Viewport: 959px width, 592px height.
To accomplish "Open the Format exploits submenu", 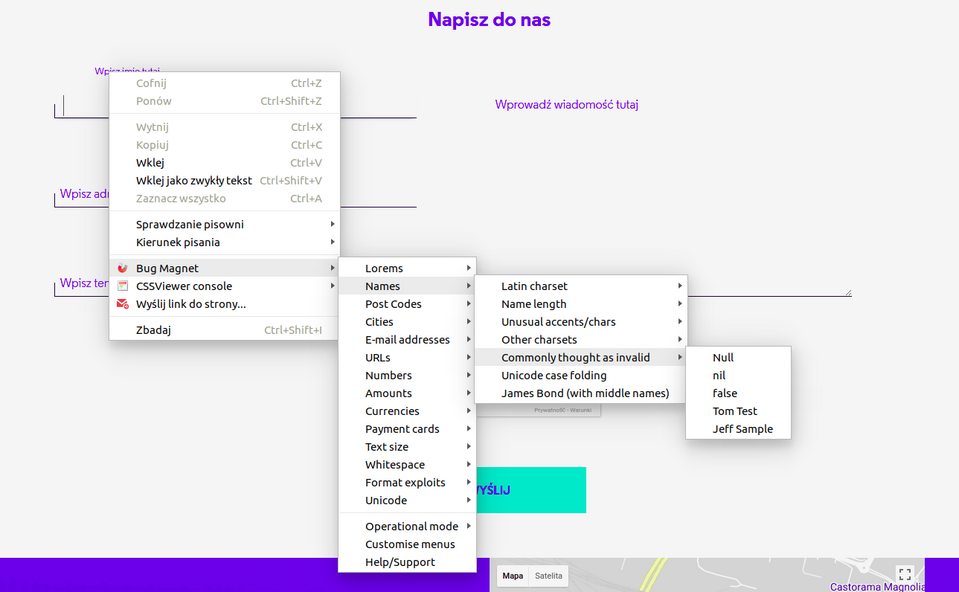I will pyautogui.click(x=407, y=483).
